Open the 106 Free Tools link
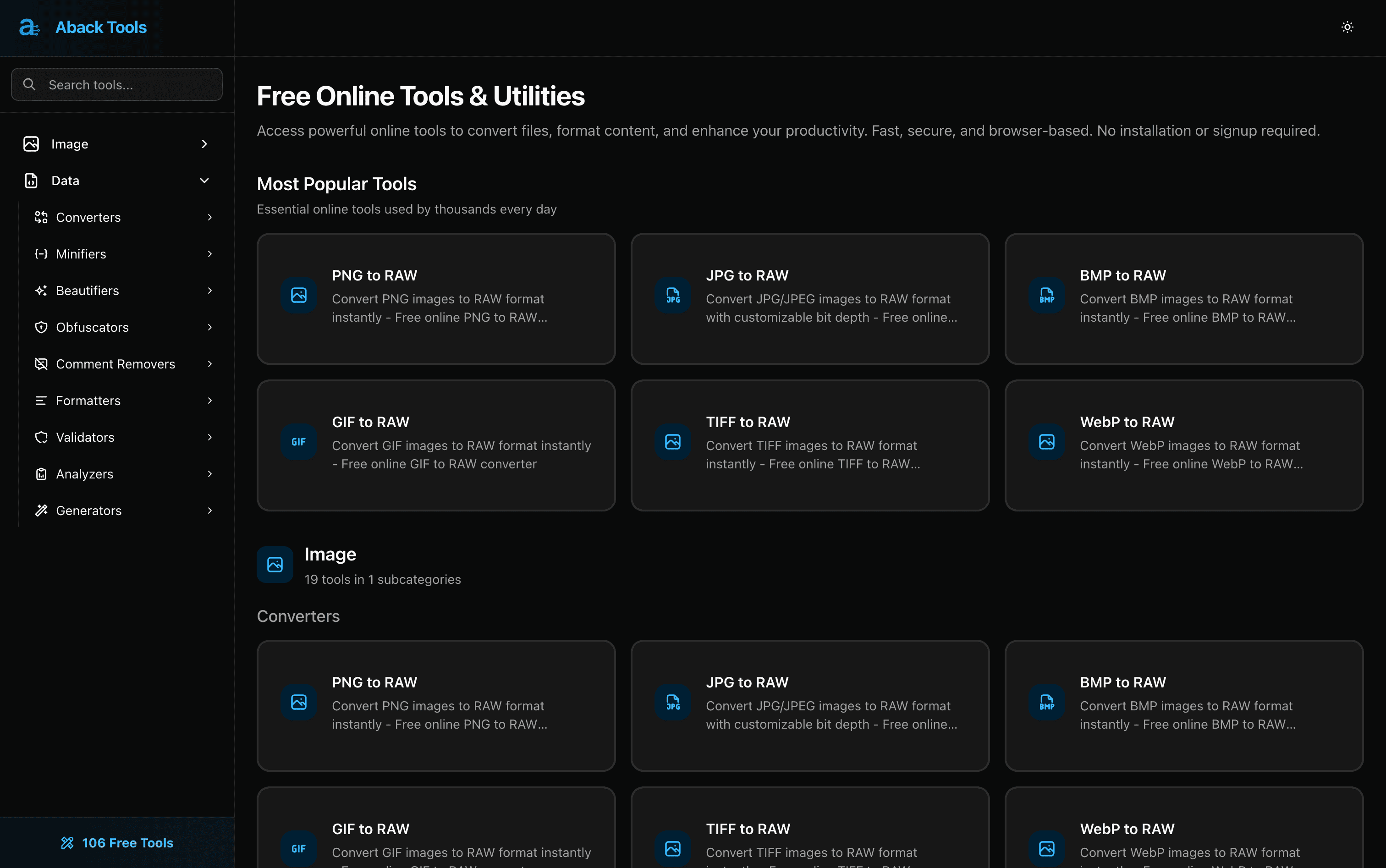Viewport: 1386px width, 868px height. pos(116,842)
